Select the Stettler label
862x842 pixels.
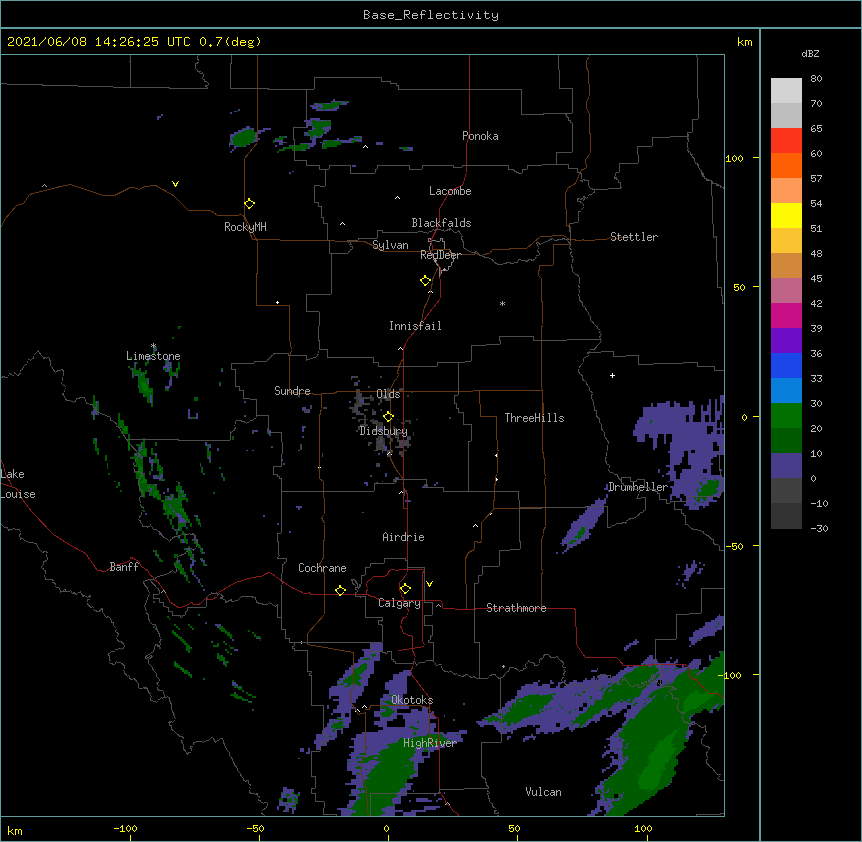tap(634, 237)
